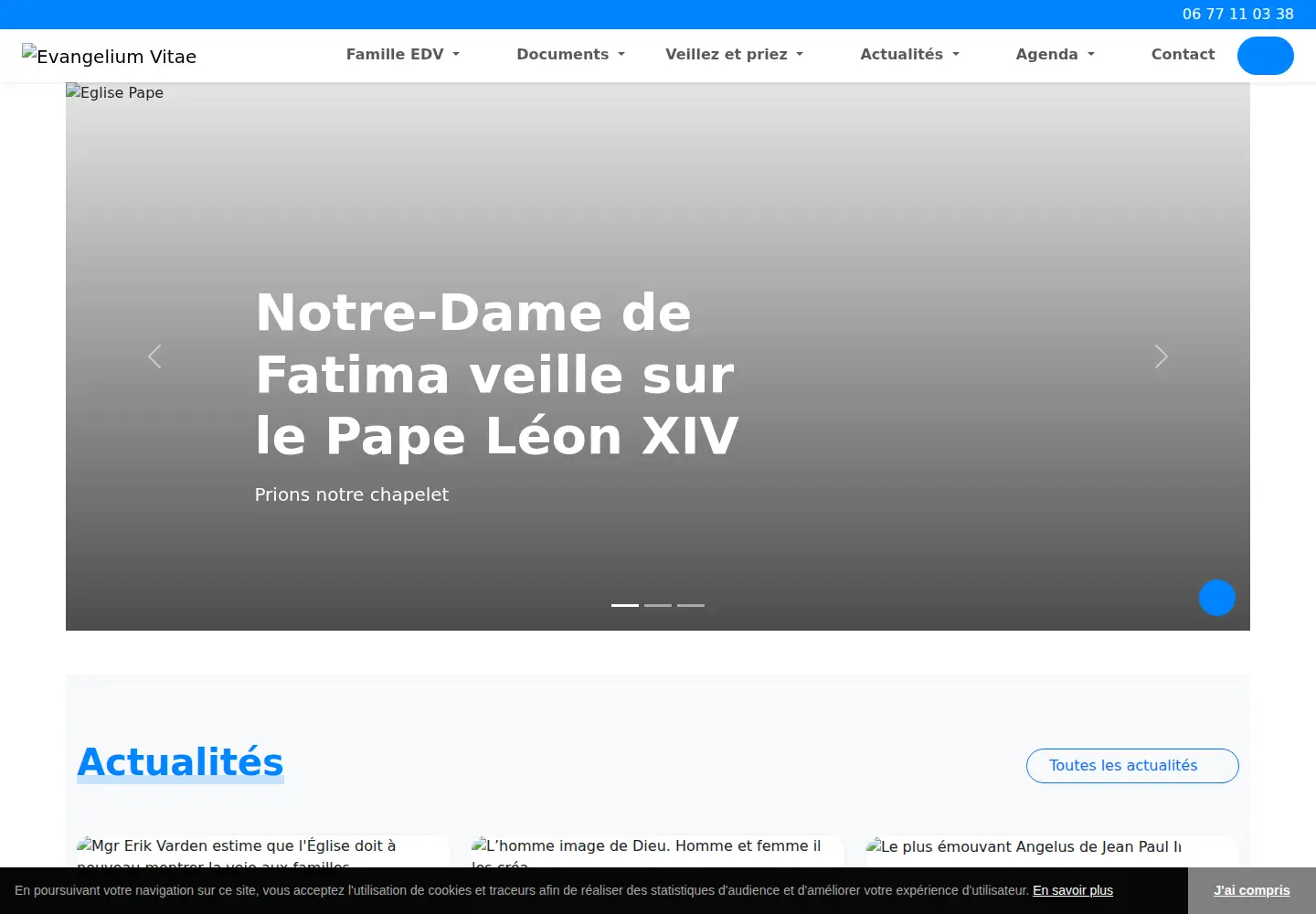1316x914 pixels.
Task: Expand the Veillez et priez dropdown
Action: pyautogui.click(x=735, y=55)
